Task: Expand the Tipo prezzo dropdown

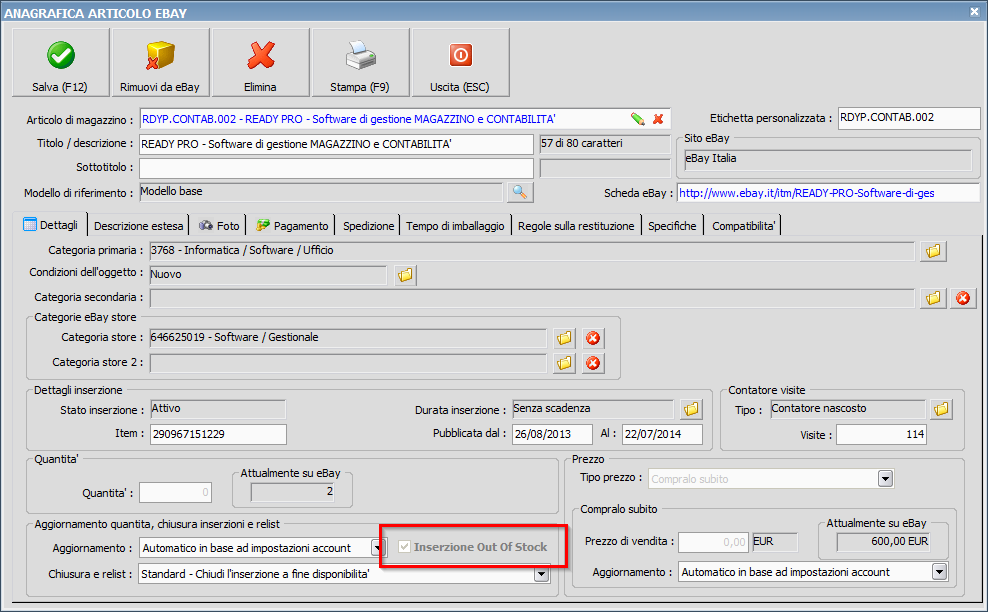Action: (885, 479)
